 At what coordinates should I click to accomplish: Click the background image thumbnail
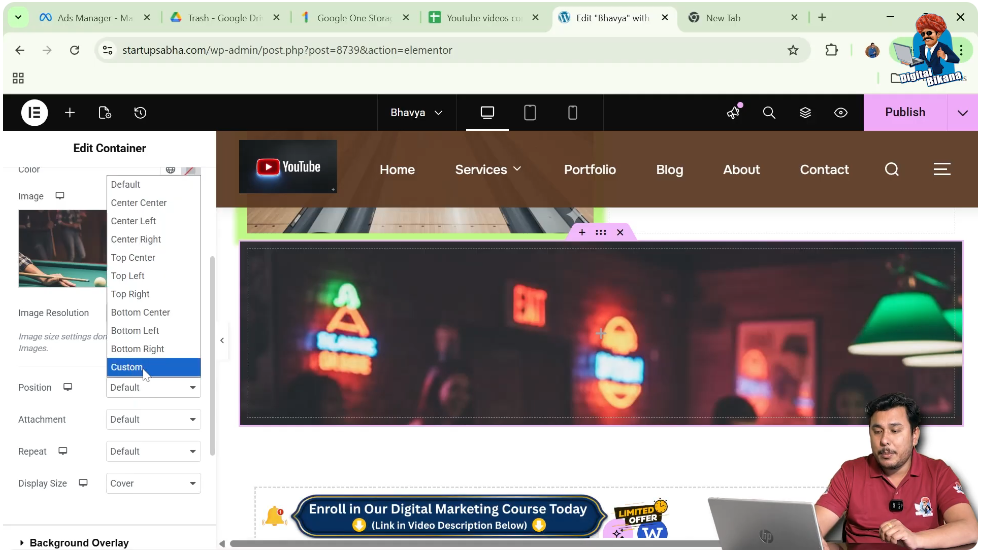point(62,248)
